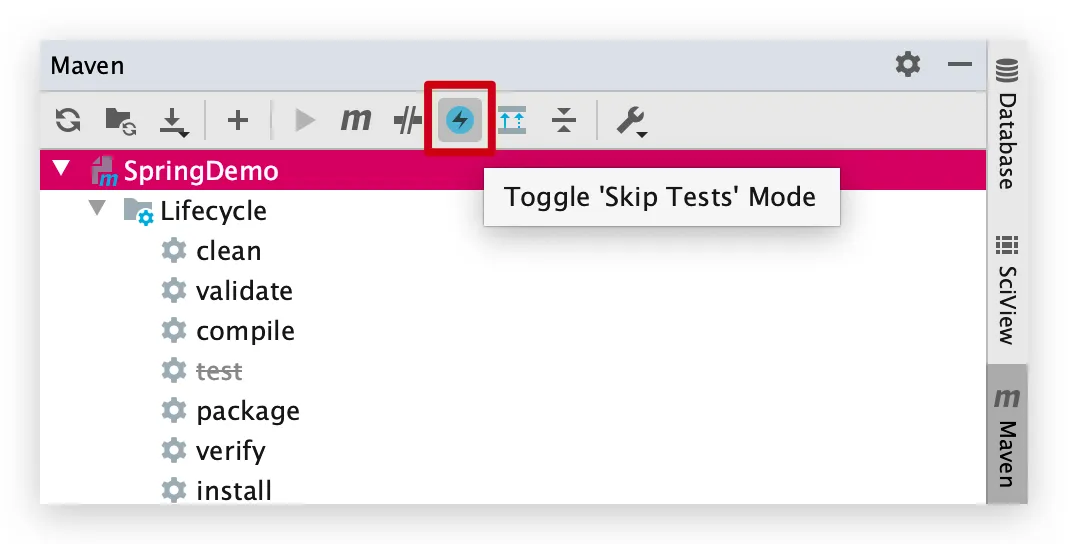Screen dimensions: 1068x544
Task: Run selected Maven build
Action: point(304,121)
